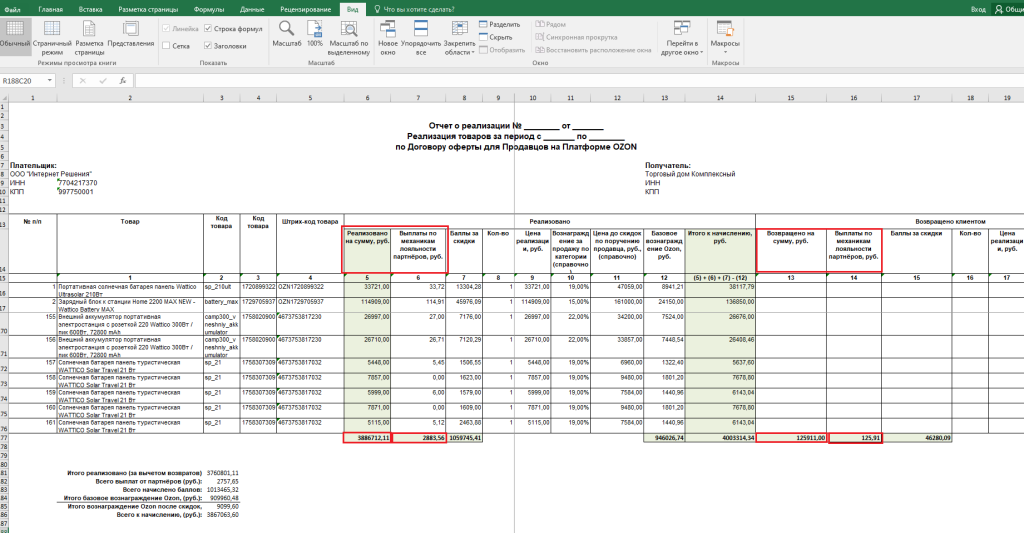Select total cell 2883,56
The image size is (1024, 533).
[x=419, y=438]
